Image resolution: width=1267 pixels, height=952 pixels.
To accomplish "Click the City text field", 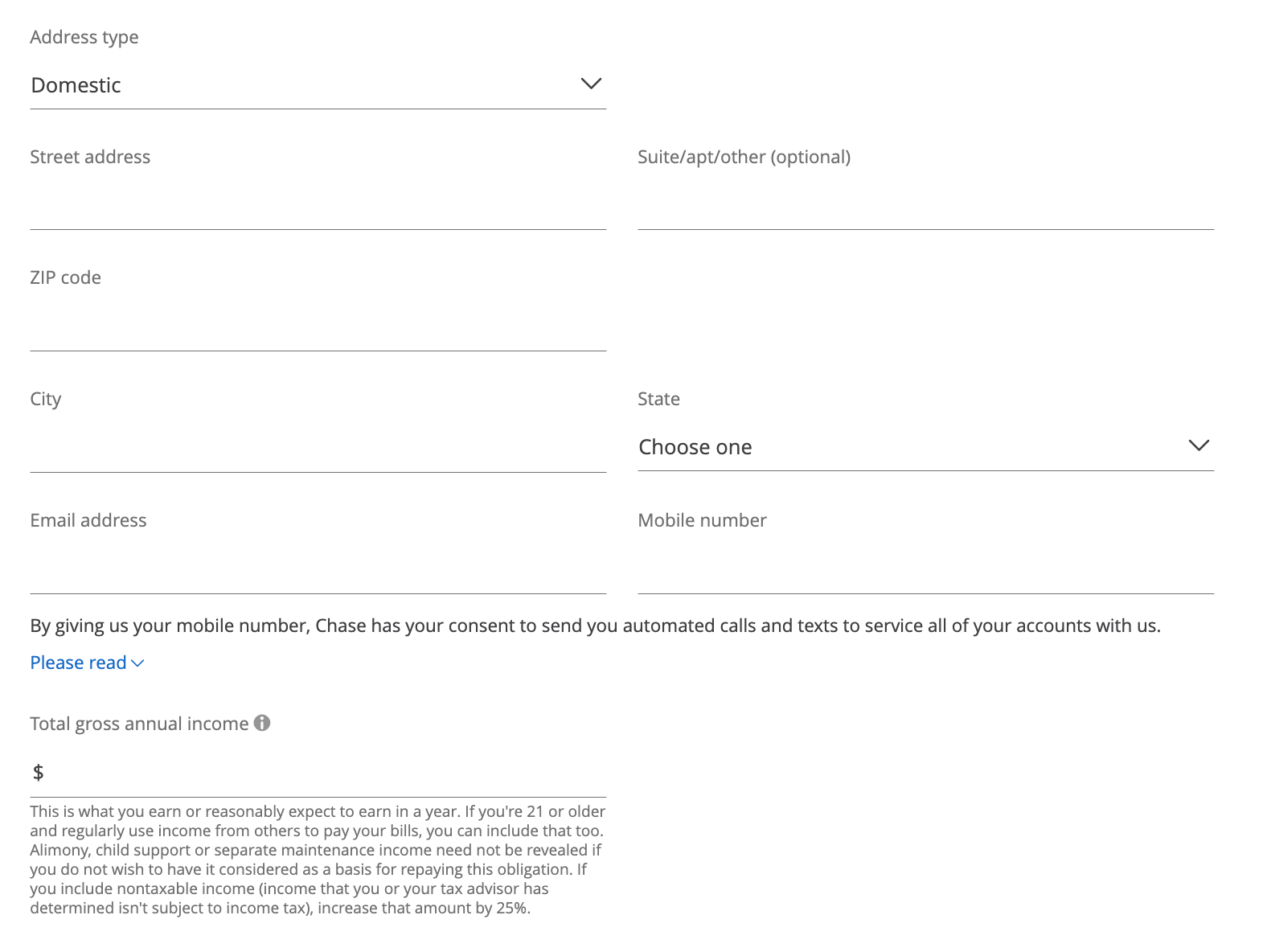I will coord(318,449).
